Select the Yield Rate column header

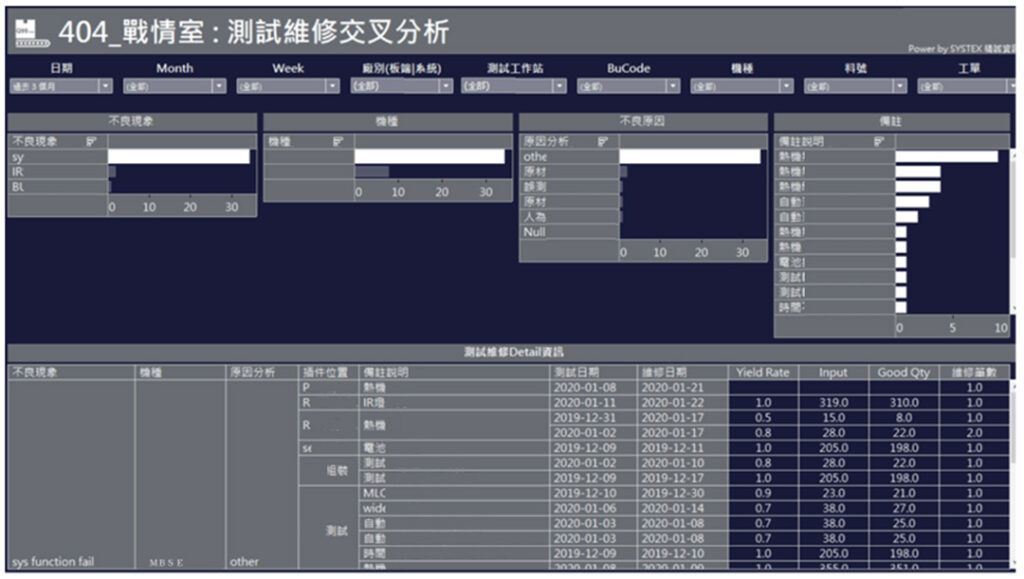point(762,372)
